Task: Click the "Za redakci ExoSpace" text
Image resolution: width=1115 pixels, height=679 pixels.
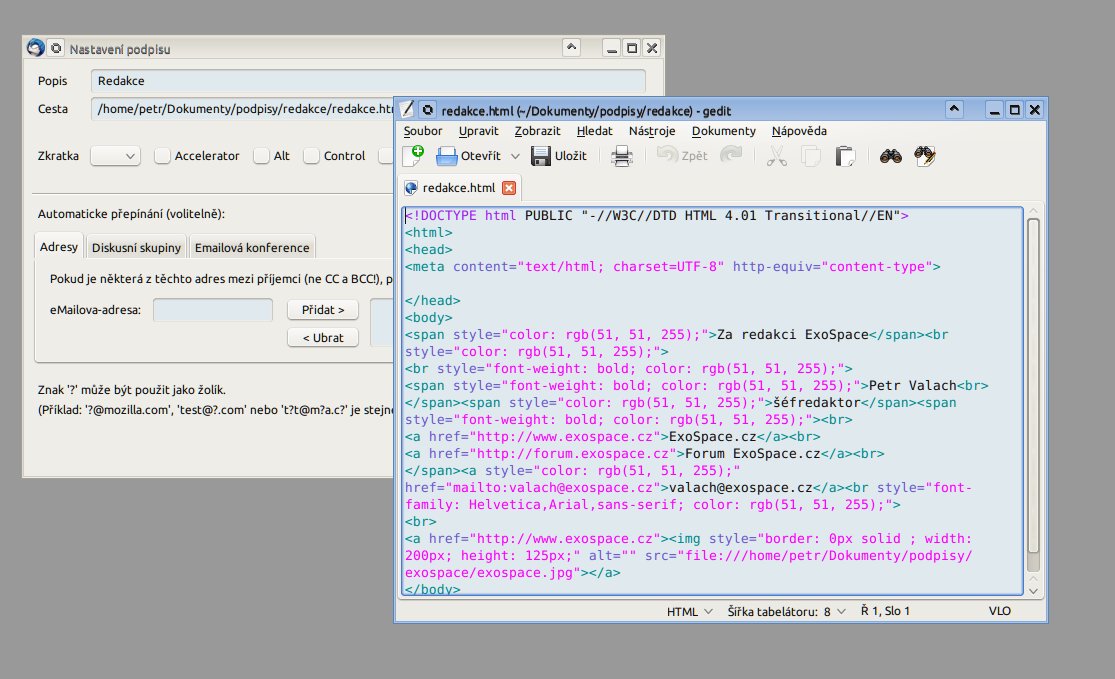Action: [793, 335]
